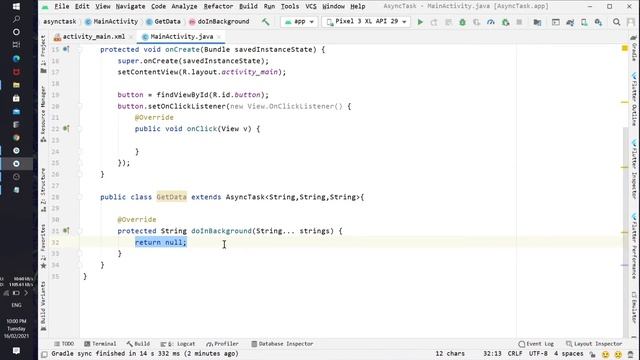Click the Windows Start button
640x360 pixels.
[x=16, y=7]
